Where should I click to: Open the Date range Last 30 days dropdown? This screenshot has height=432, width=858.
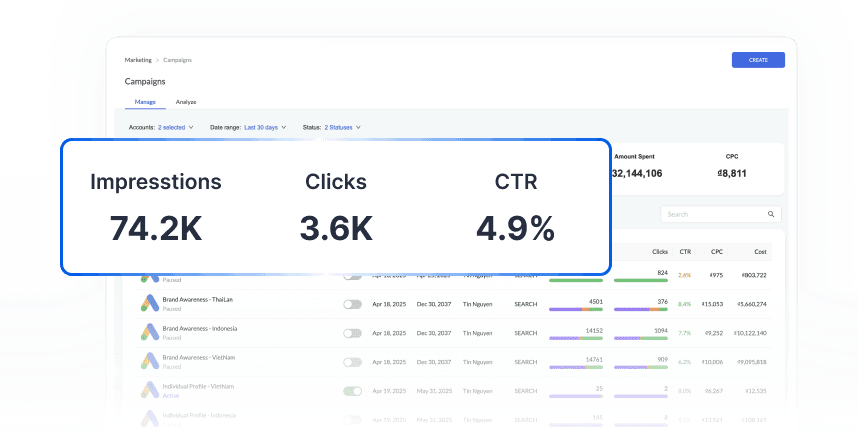pos(248,127)
